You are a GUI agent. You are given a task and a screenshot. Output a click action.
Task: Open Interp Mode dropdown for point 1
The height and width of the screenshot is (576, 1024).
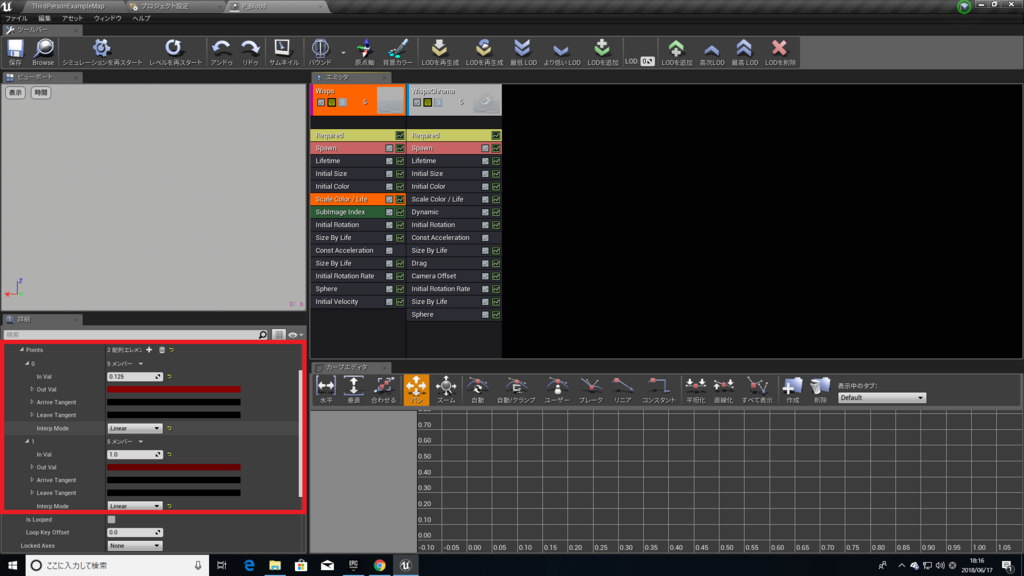pyautogui.click(x=135, y=506)
